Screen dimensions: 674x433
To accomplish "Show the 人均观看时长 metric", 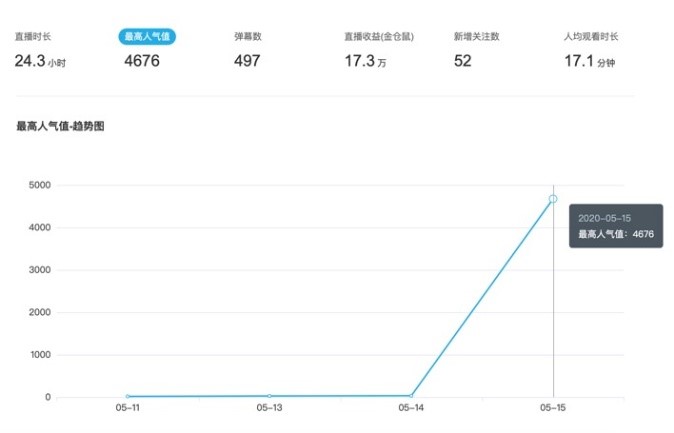I will click(x=591, y=37).
